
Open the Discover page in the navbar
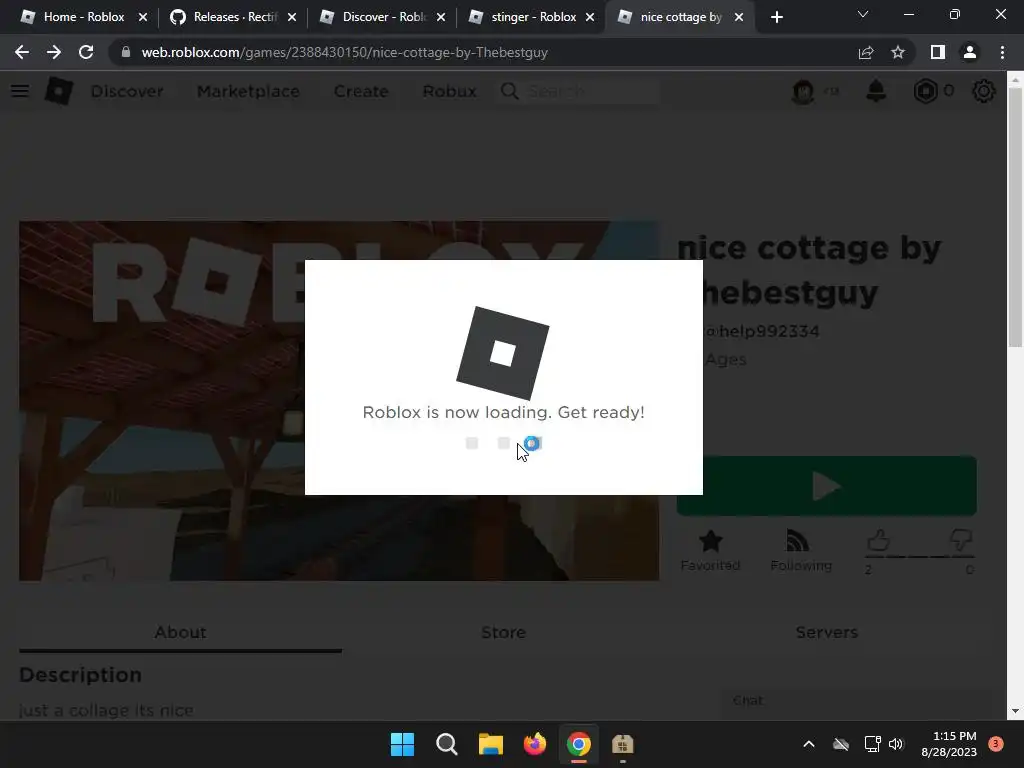[127, 91]
